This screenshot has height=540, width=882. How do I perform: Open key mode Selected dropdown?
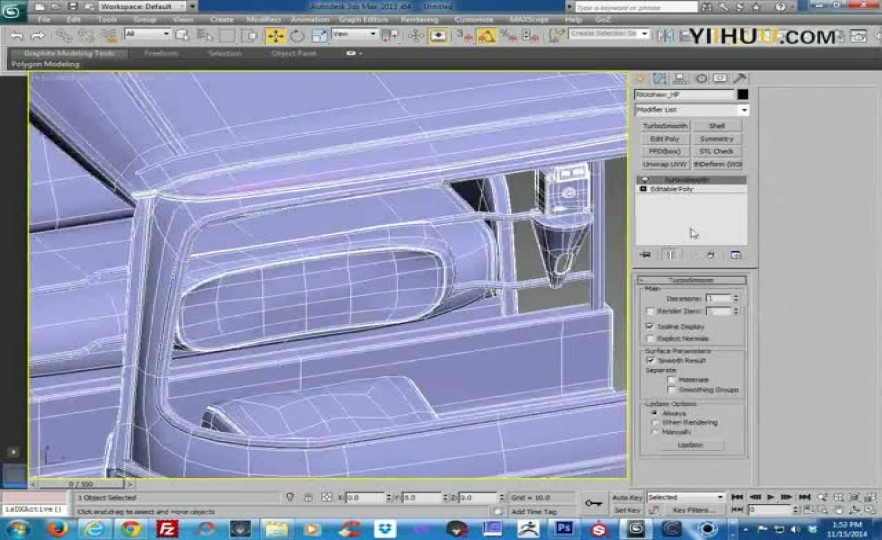click(685, 497)
